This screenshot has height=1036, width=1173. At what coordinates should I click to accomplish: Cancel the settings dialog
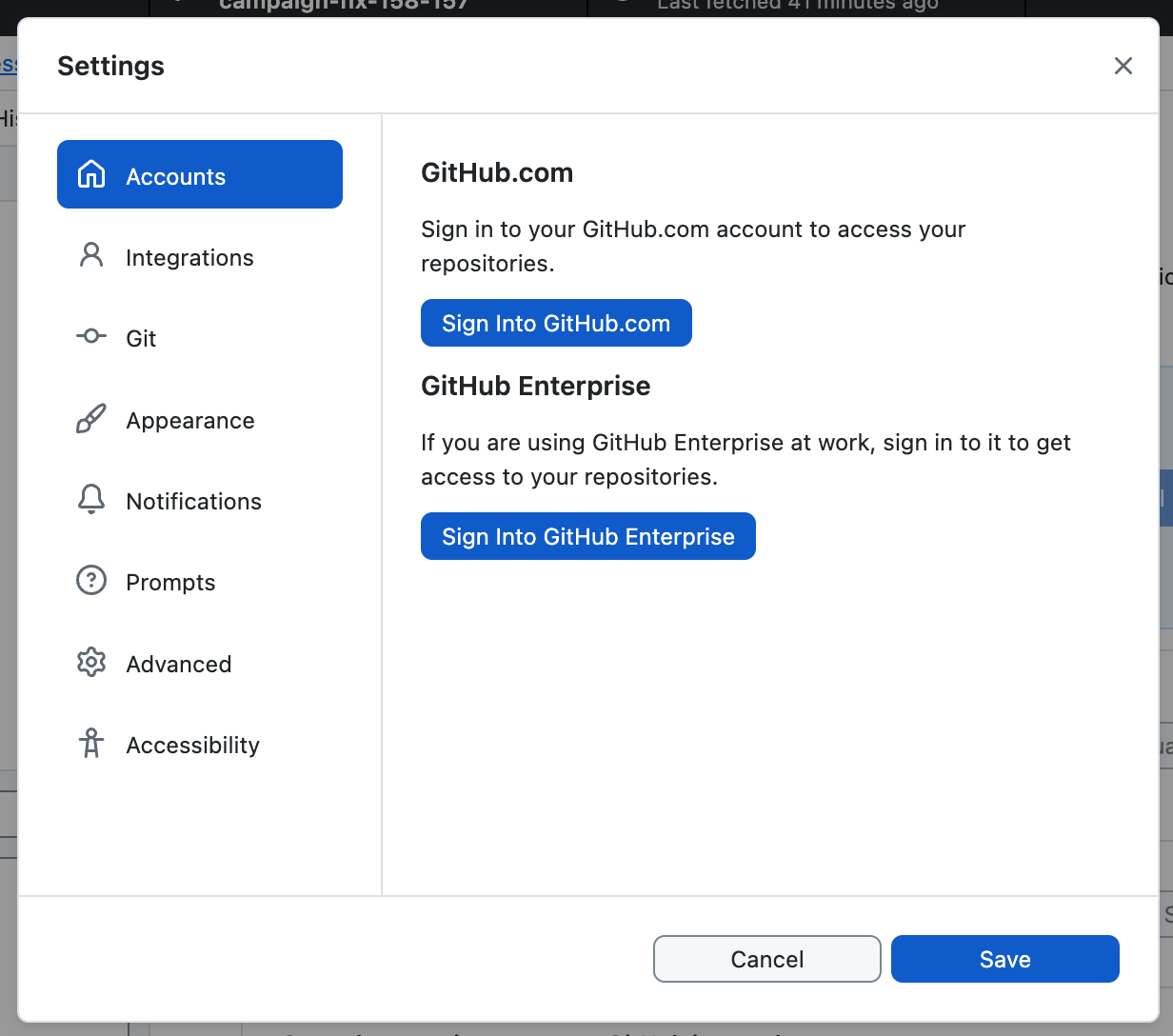(766, 959)
